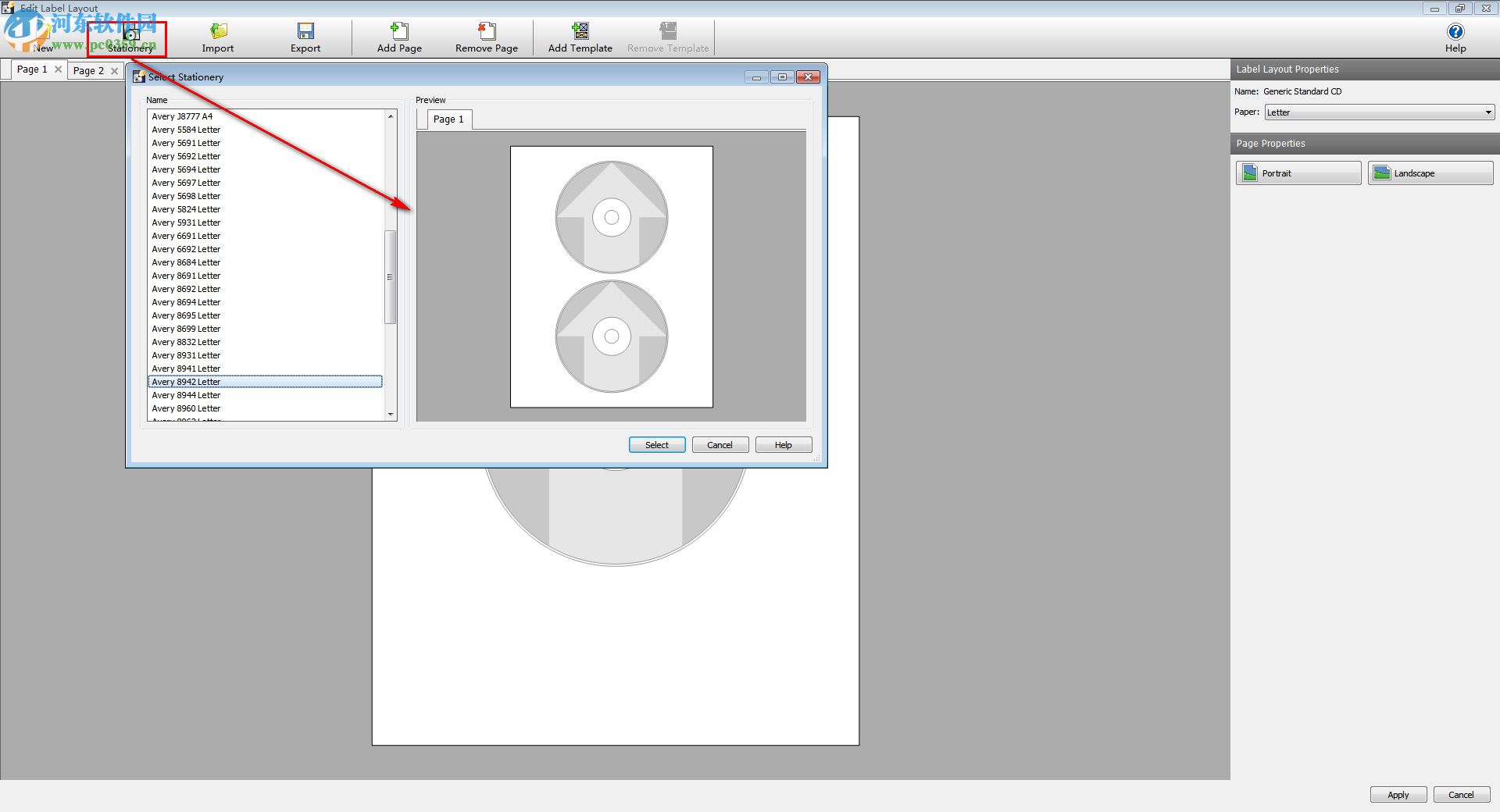The height and width of the screenshot is (812, 1500).
Task: Click the Import toolbar icon
Action: (217, 35)
